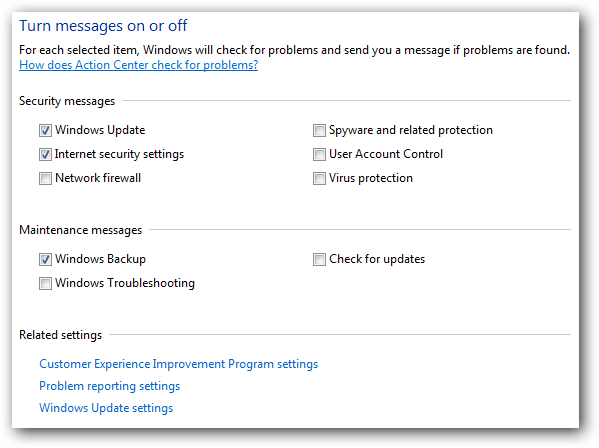Click the Turn messages on or off heading
599x448 pixels.
coord(103,26)
